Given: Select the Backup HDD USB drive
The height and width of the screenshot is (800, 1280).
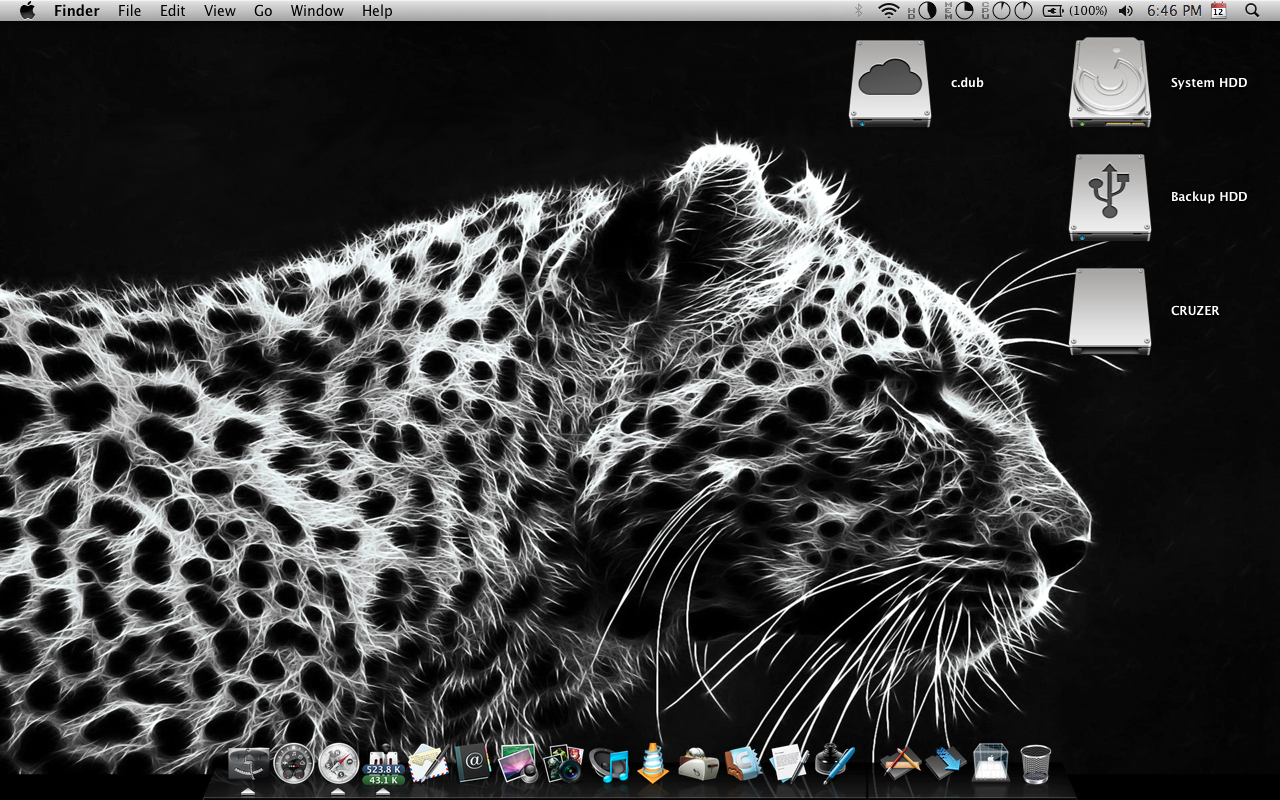Looking at the screenshot, I should [1109, 197].
